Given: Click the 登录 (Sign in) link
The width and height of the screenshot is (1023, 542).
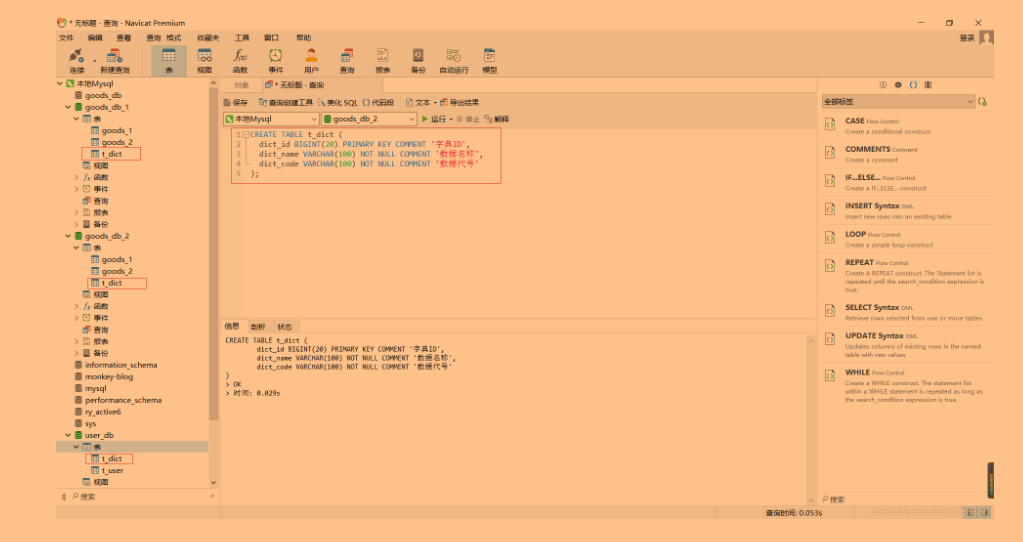Looking at the screenshot, I should 967,38.
